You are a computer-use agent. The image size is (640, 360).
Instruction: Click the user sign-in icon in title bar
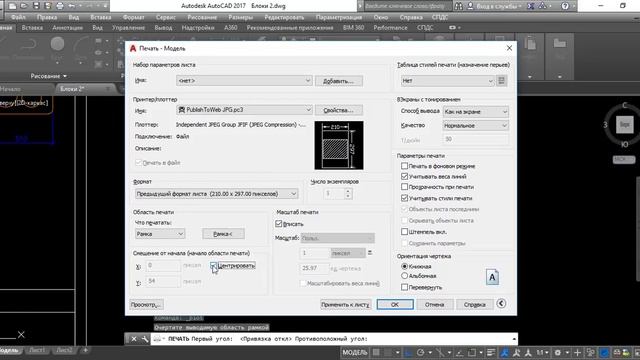pyautogui.click(x=470, y=6)
